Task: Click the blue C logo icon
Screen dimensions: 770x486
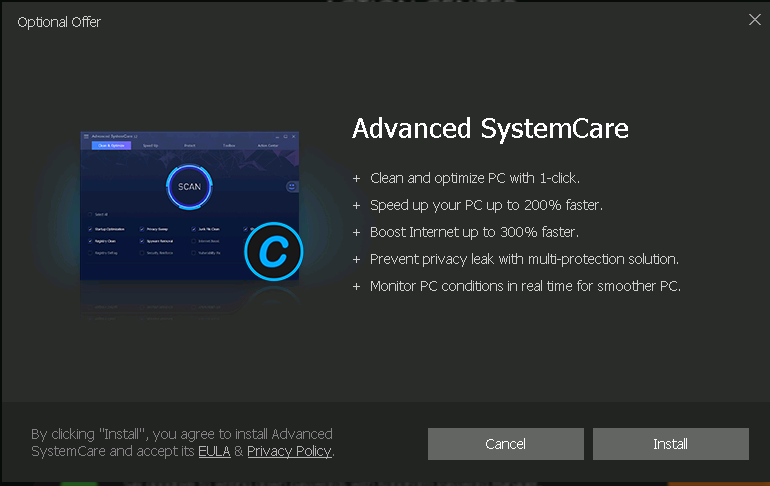Action: point(274,251)
